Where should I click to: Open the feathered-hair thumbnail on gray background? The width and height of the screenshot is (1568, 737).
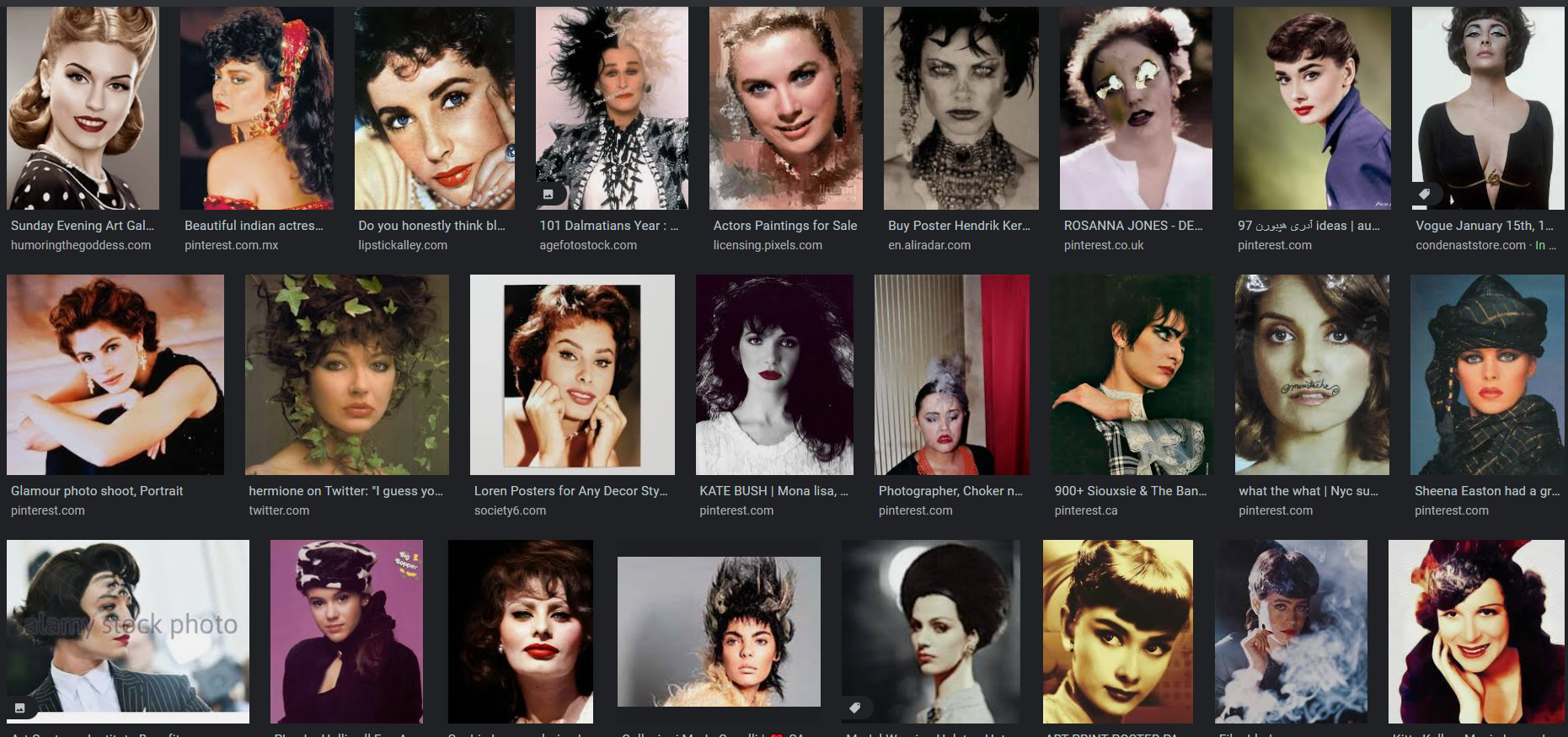[x=719, y=632]
